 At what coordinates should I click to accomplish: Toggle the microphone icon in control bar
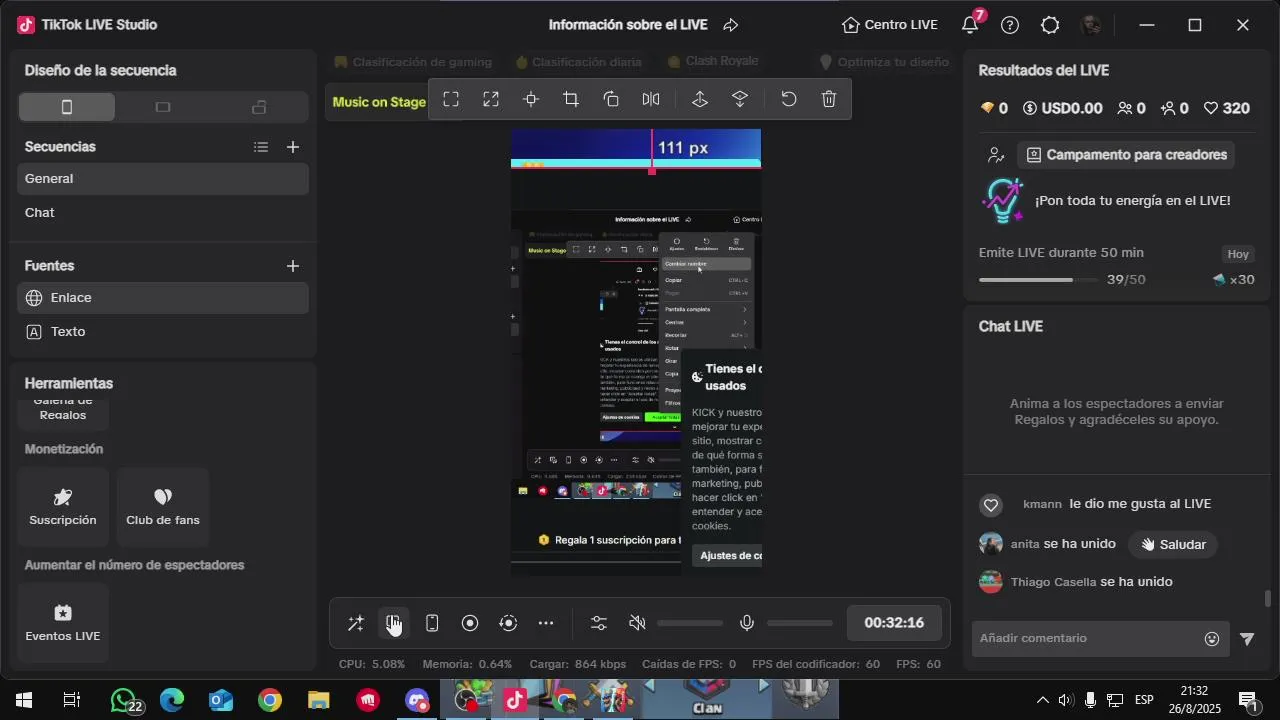tap(747, 623)
